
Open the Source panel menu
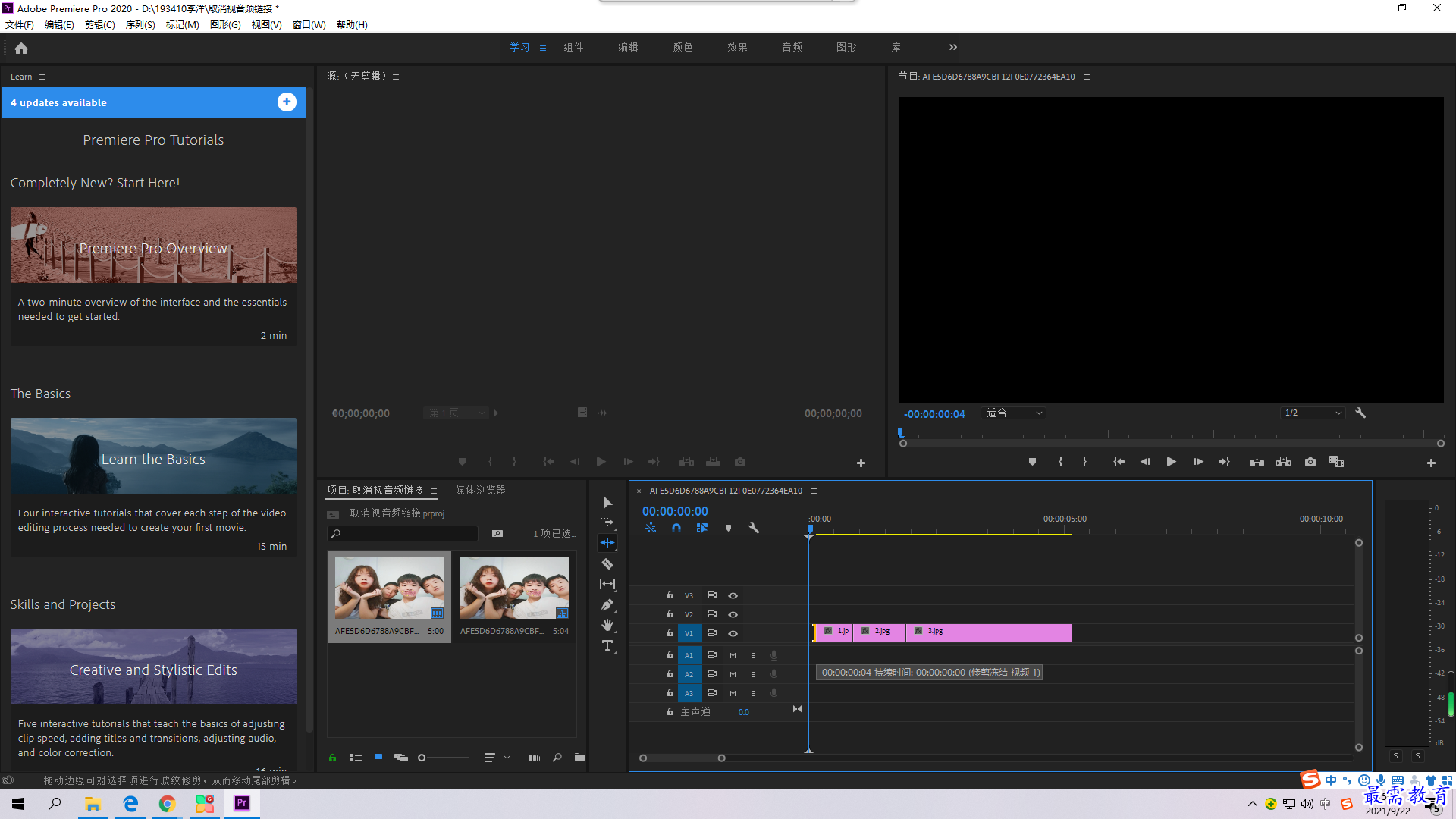(x=396, y=77)
